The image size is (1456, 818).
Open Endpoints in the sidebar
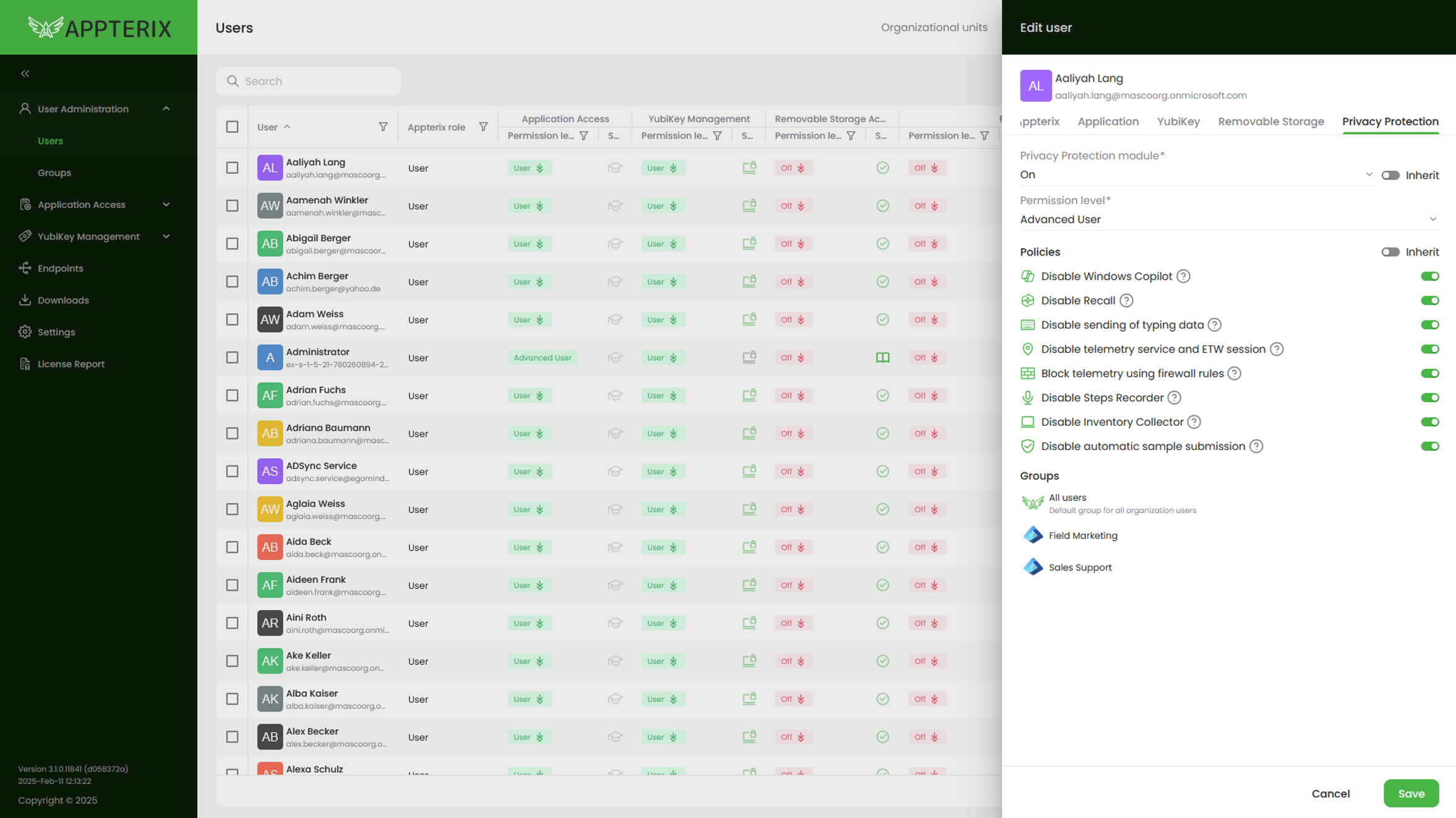[x=60, y=268]
